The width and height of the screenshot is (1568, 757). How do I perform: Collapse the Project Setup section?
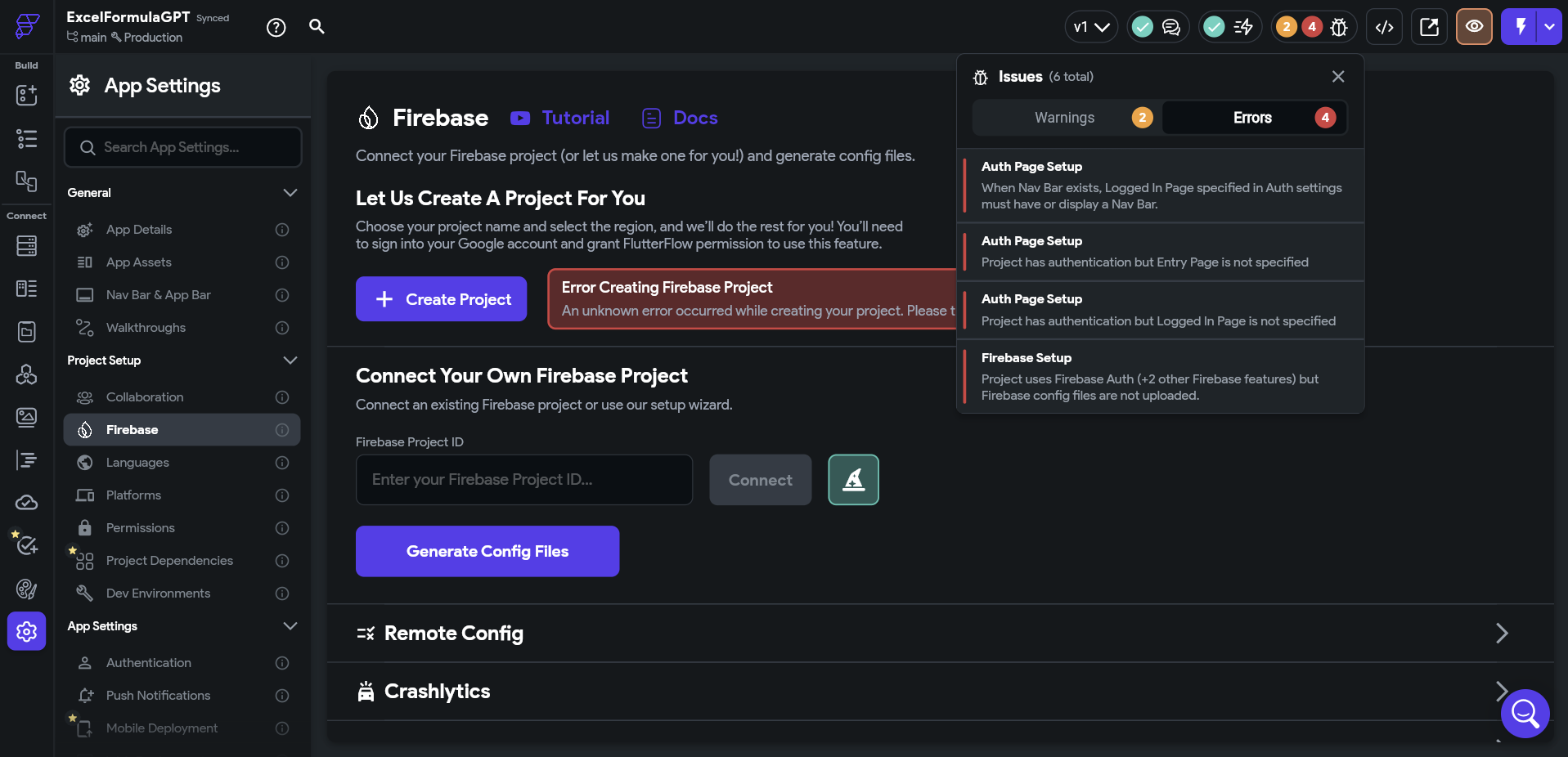[x=290, y=361]
